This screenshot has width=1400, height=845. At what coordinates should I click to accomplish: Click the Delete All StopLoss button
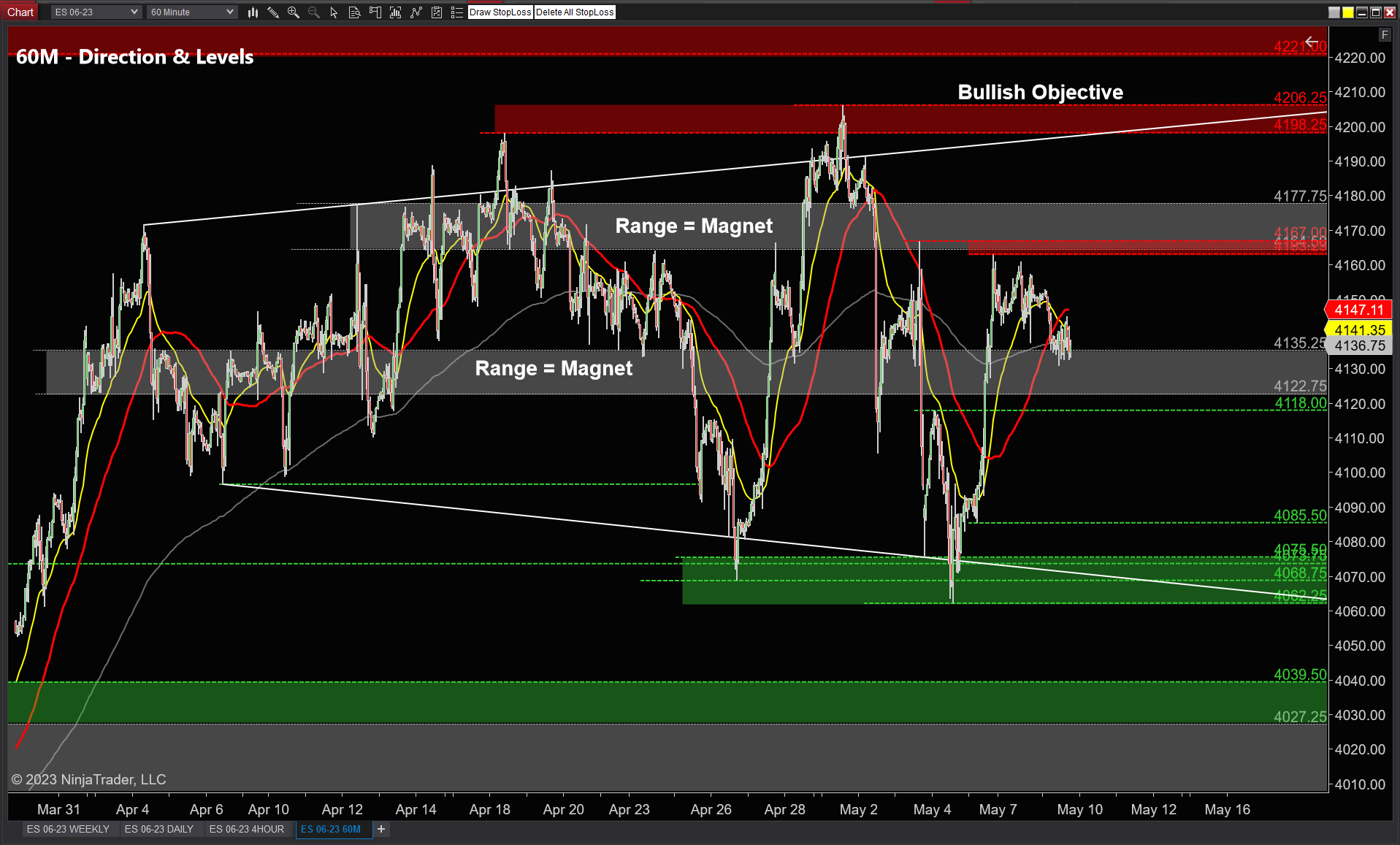click(575, 12)
